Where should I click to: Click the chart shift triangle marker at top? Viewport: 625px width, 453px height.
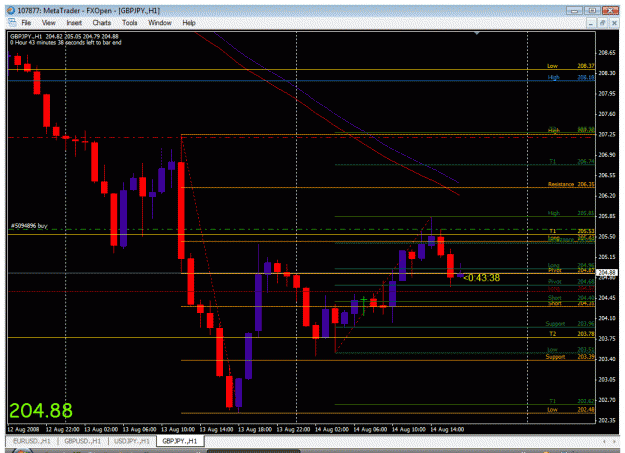[x=477, y=33]
